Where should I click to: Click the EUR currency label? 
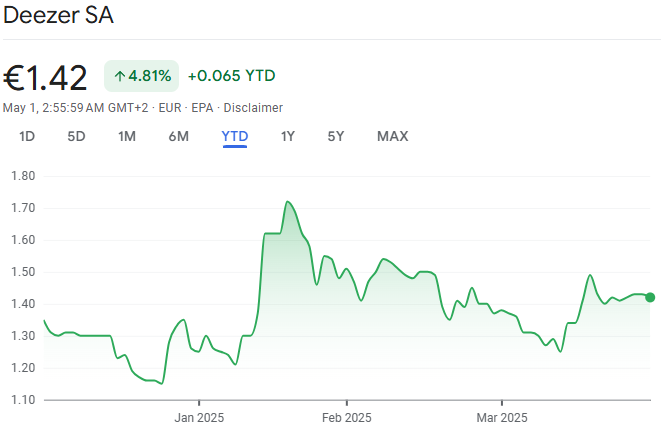pyautogui.click(x=170, y=108)
